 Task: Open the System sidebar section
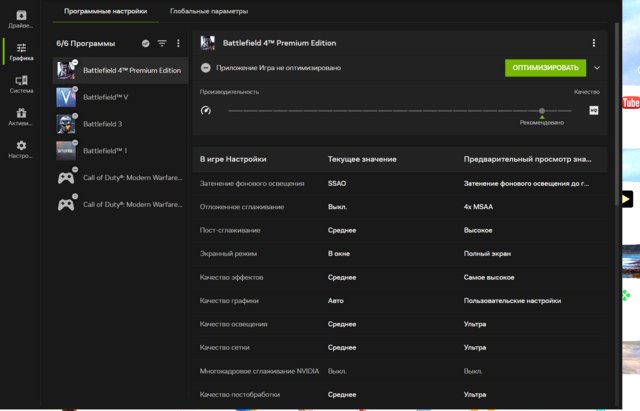point(21,84)
